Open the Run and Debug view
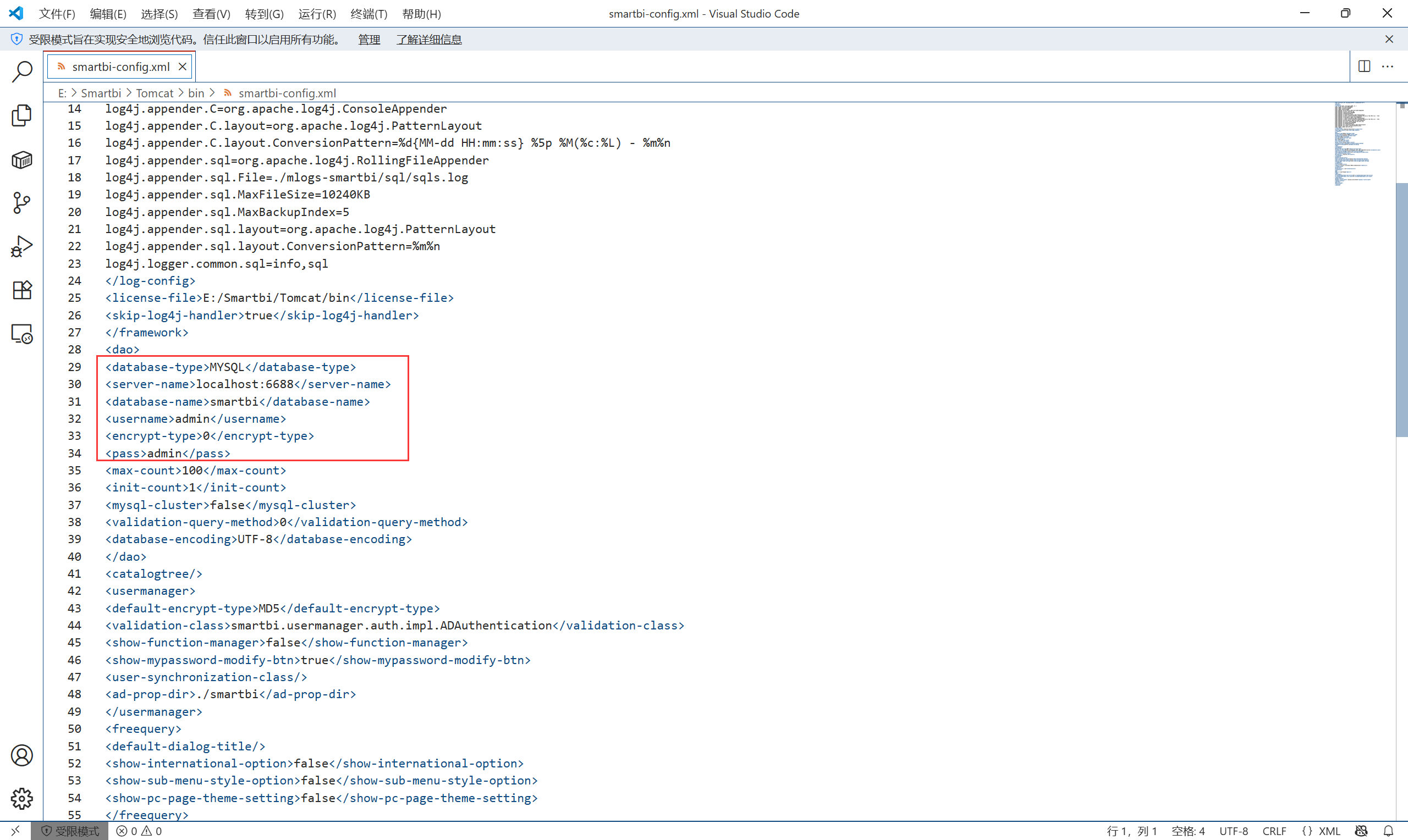This screenshot has height=840, width=1408. coord(22,246)
